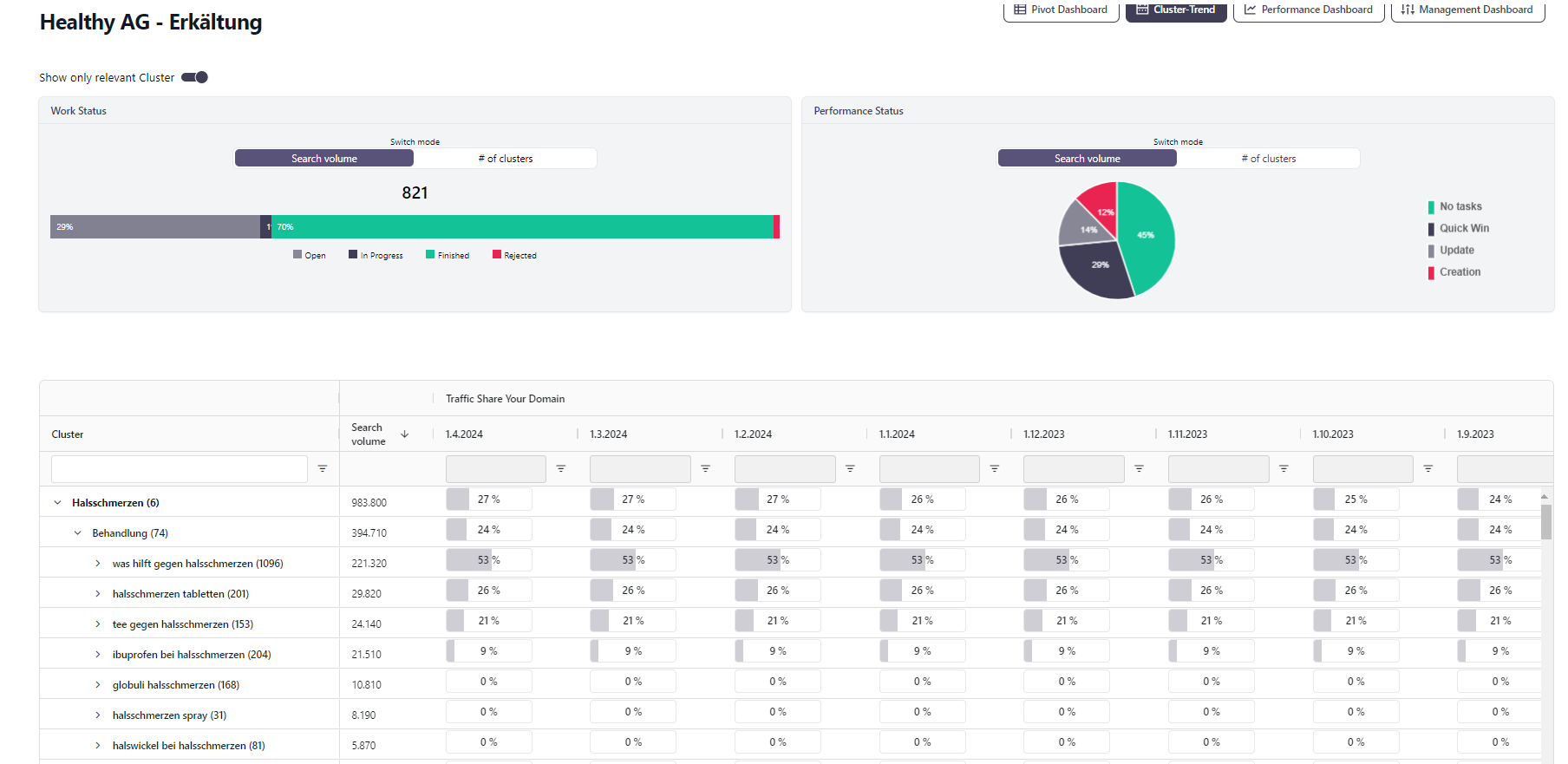The image size is (1568, 764).
Task: Switch to the Performance Dashboard tab
Action: tap(1308, 10)
